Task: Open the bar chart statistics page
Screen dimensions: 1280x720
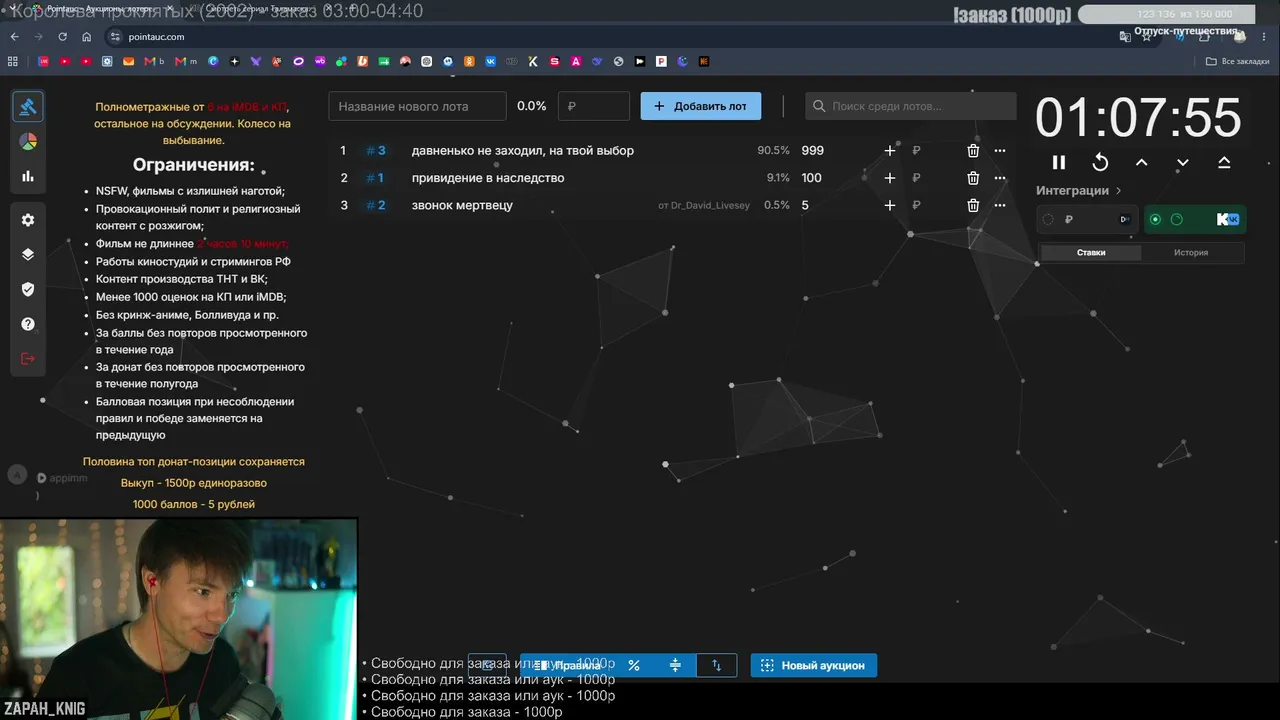Action: (28, 176)
